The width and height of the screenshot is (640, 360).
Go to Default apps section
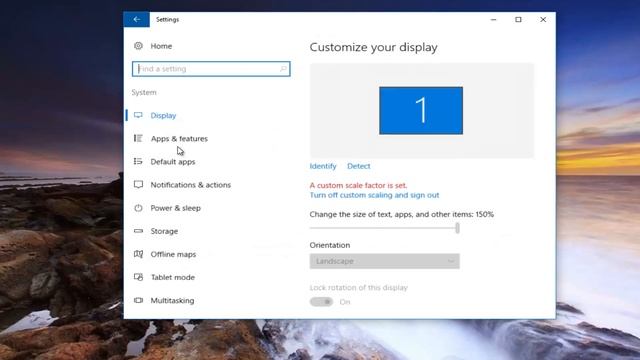click(173, 162)
